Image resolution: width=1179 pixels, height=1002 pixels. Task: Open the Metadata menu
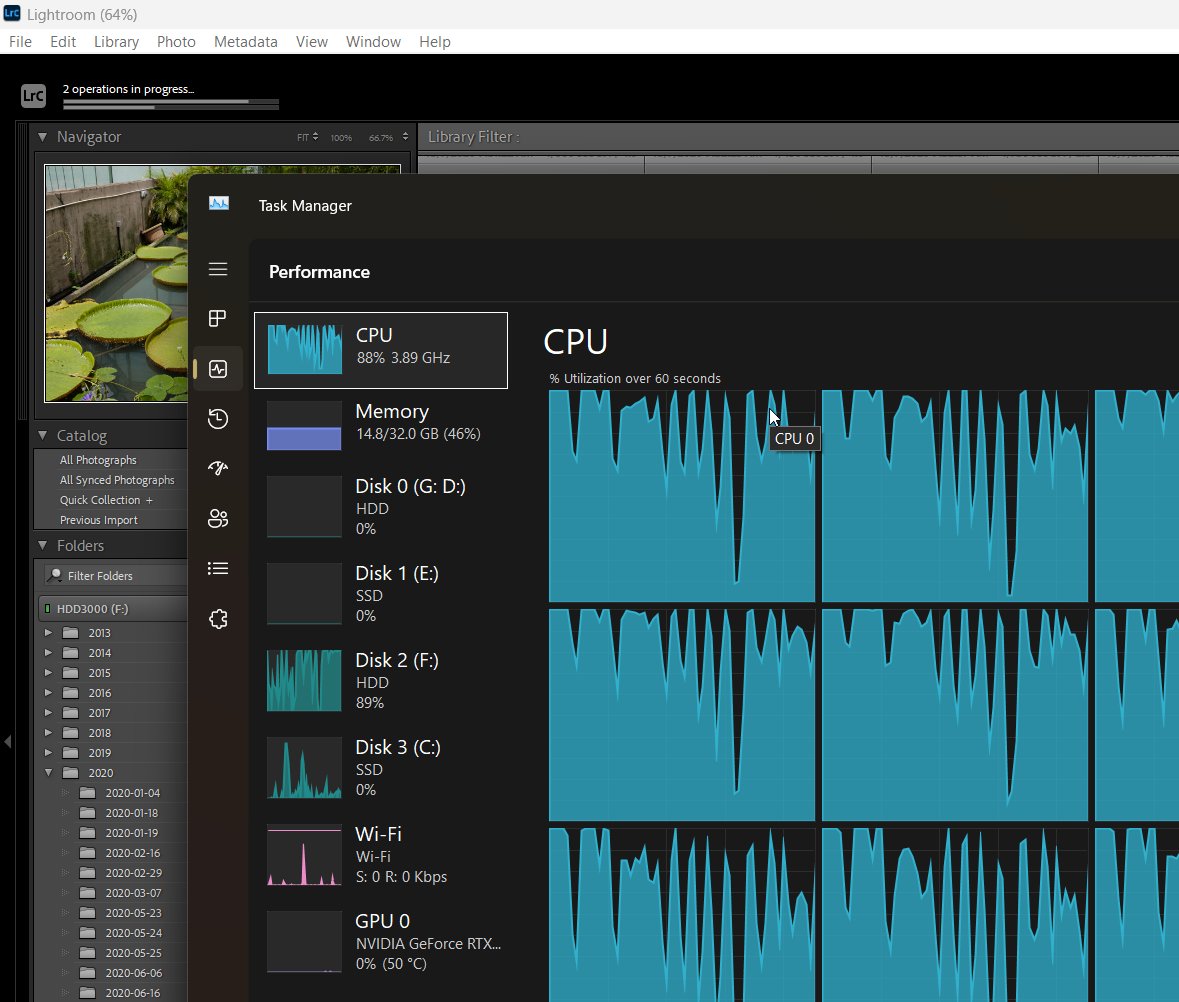[x=245, y=41]
